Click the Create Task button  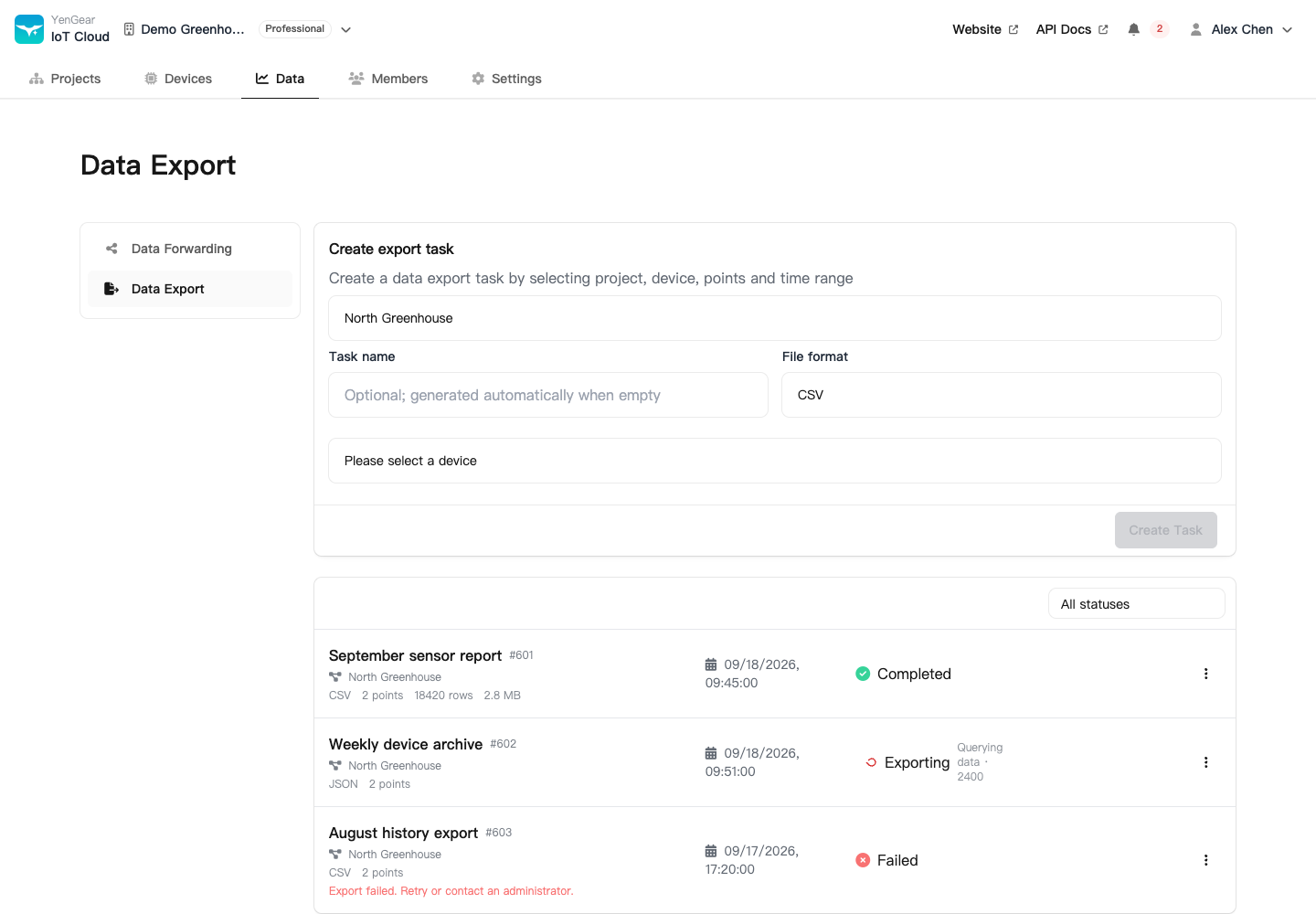pos(1165,530)
